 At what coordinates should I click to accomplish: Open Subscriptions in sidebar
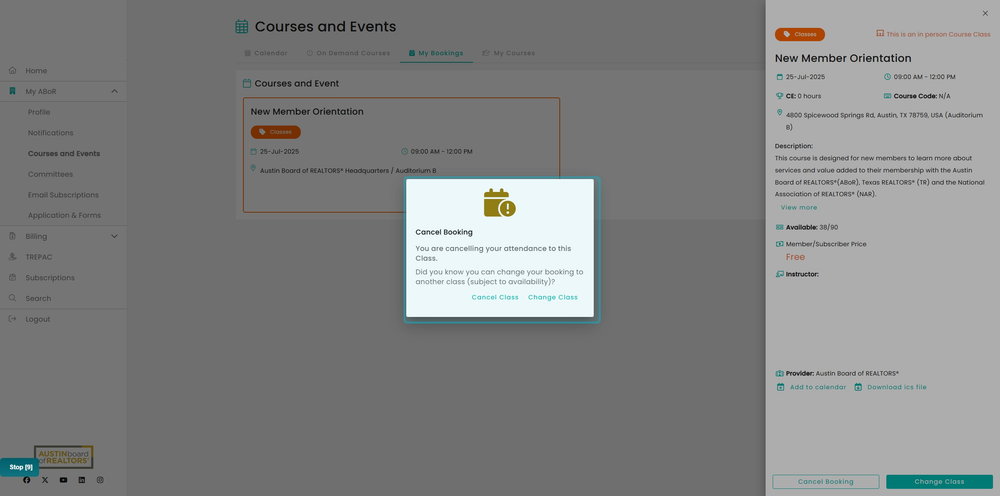50,278
